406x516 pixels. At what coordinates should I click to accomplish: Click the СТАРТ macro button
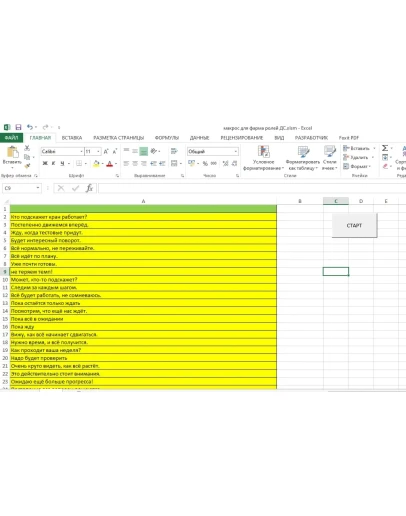tap(354, 225)
